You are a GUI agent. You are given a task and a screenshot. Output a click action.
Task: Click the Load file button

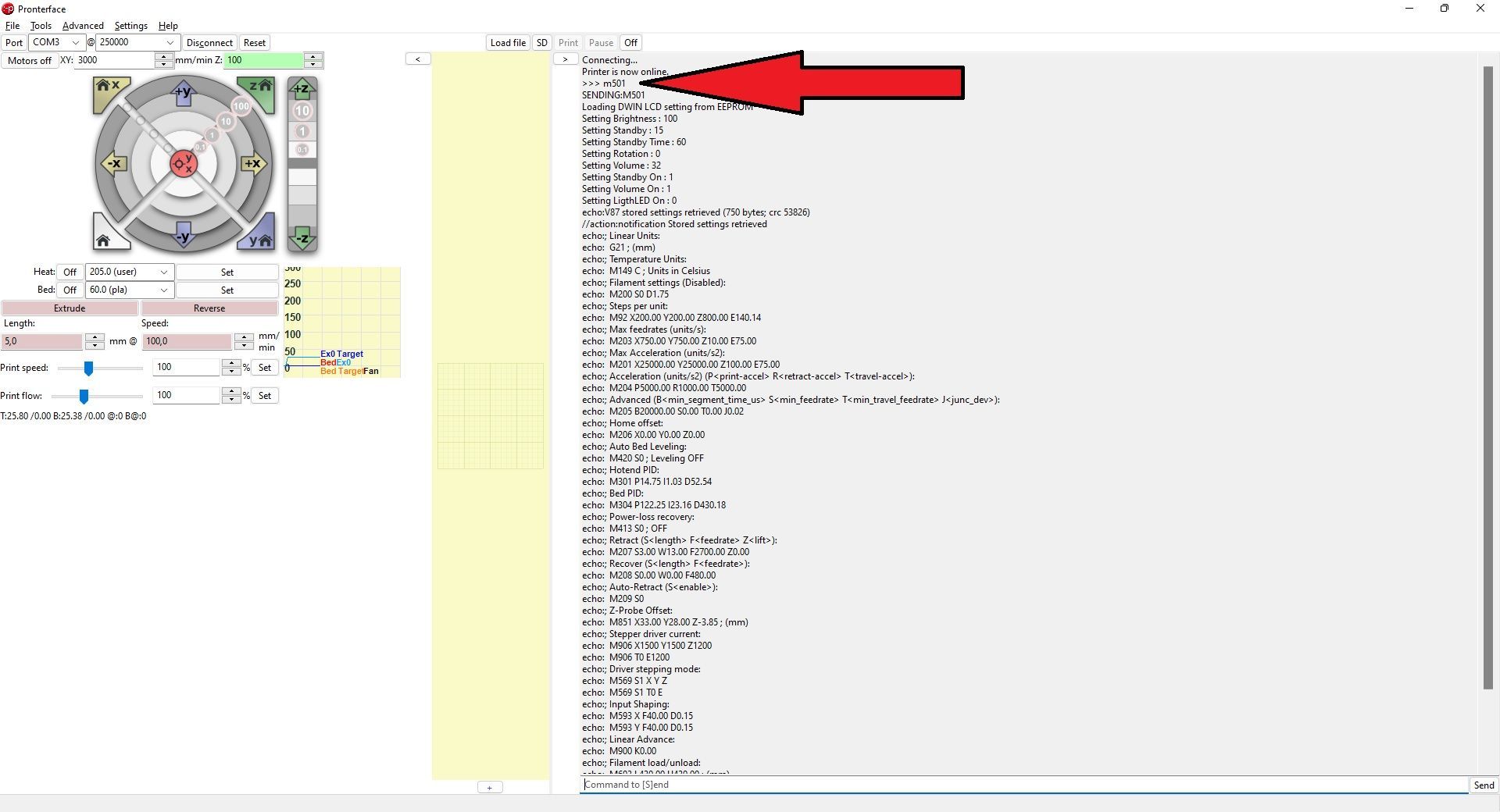tap(508, 43)
